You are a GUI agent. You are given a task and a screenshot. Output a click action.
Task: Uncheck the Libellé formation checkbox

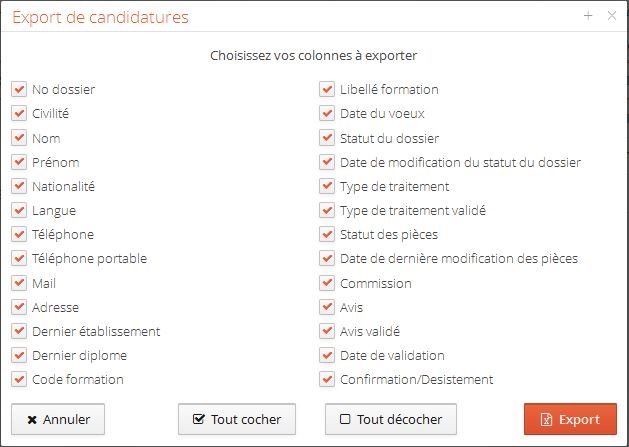tap(327, 89)
